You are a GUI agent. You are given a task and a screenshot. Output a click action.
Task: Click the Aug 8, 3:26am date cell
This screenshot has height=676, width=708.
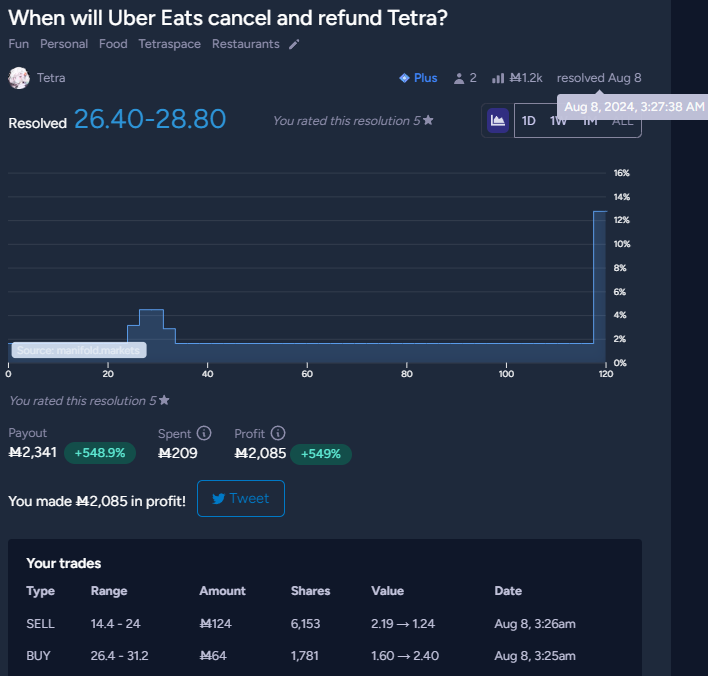(535, 624)
